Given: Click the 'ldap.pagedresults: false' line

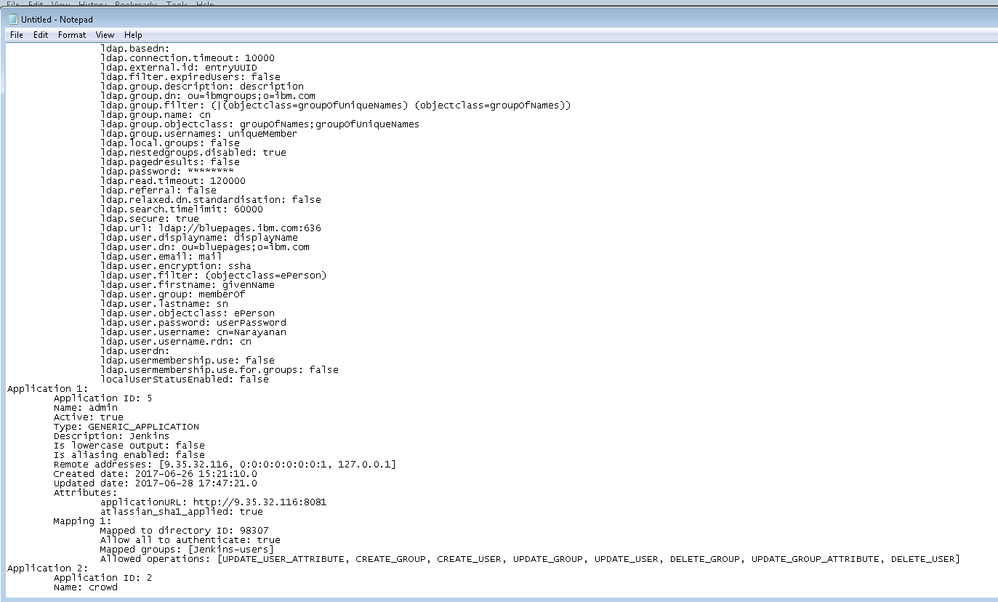Looking at the screenshot, I should (170, 162).
